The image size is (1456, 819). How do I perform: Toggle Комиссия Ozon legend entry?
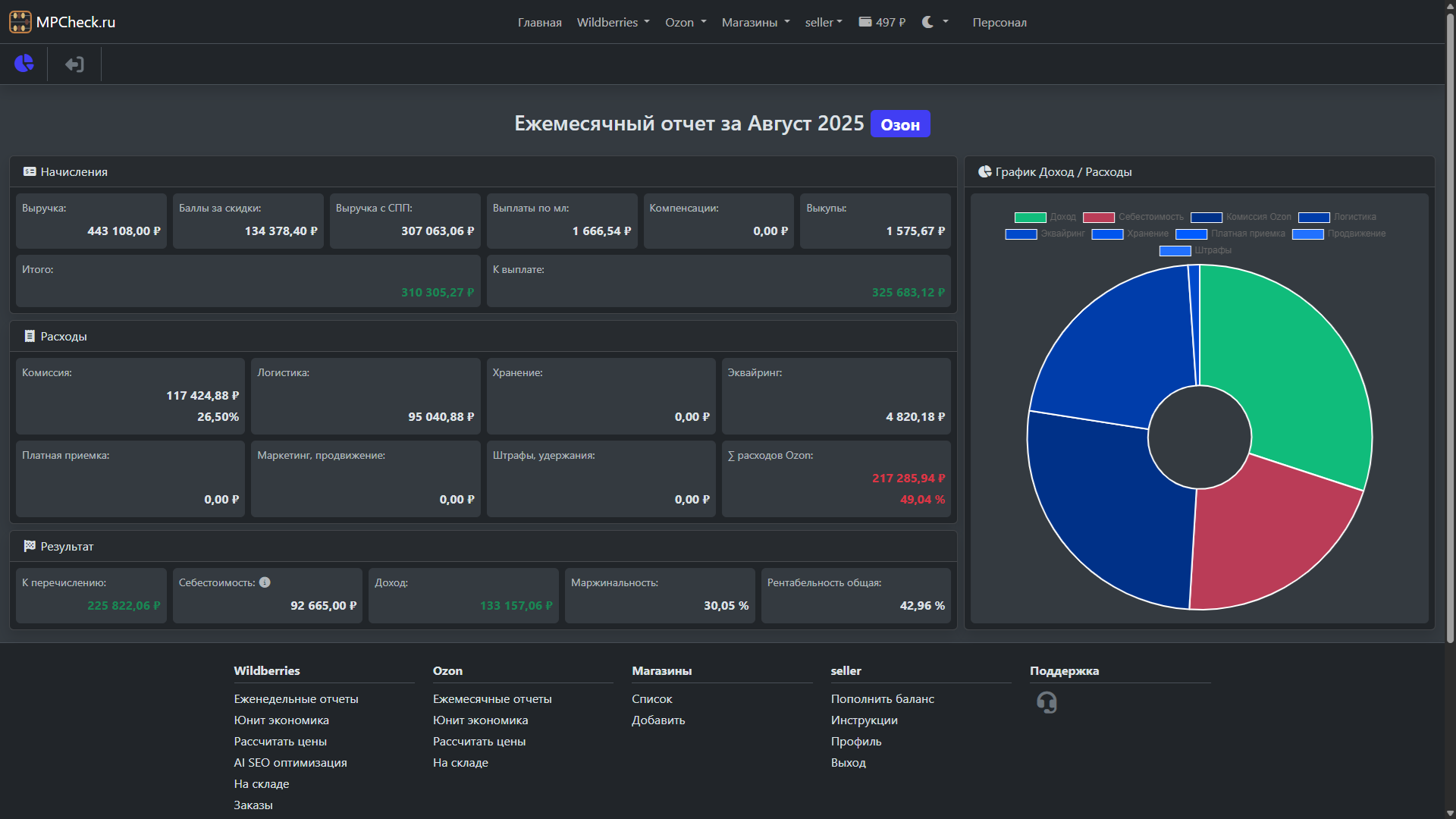(1241, 217)
